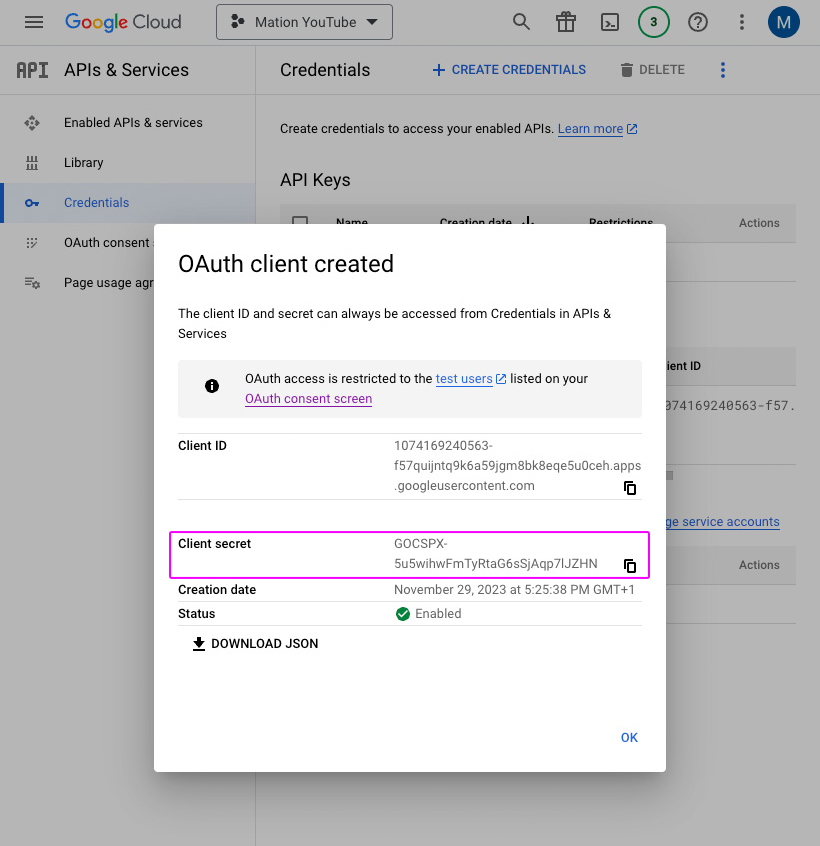
Task: Open the main navigation hamburger menu
Action: point(34,22)
